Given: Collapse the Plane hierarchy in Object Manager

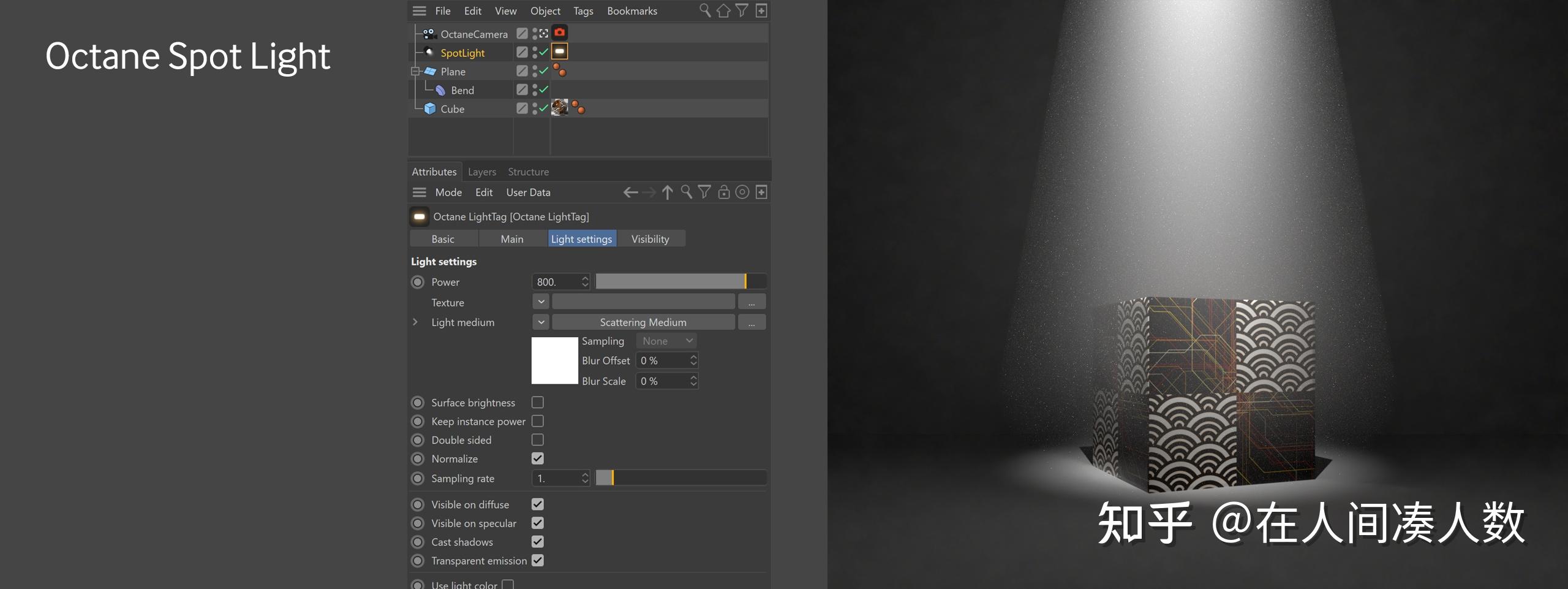Looking at the screenshot, I should (415, 70).
